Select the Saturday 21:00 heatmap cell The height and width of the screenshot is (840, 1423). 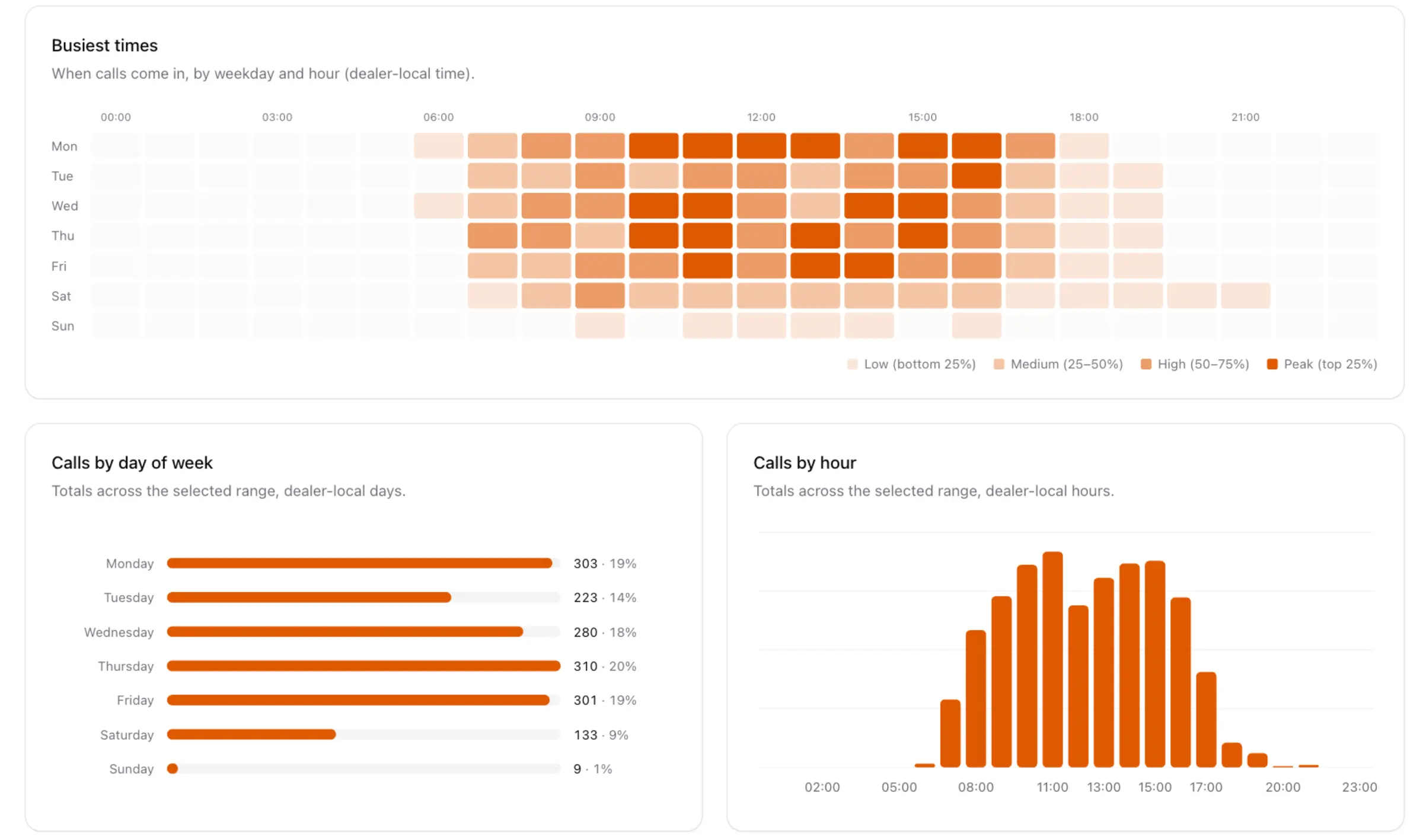tap(1246, 296)
